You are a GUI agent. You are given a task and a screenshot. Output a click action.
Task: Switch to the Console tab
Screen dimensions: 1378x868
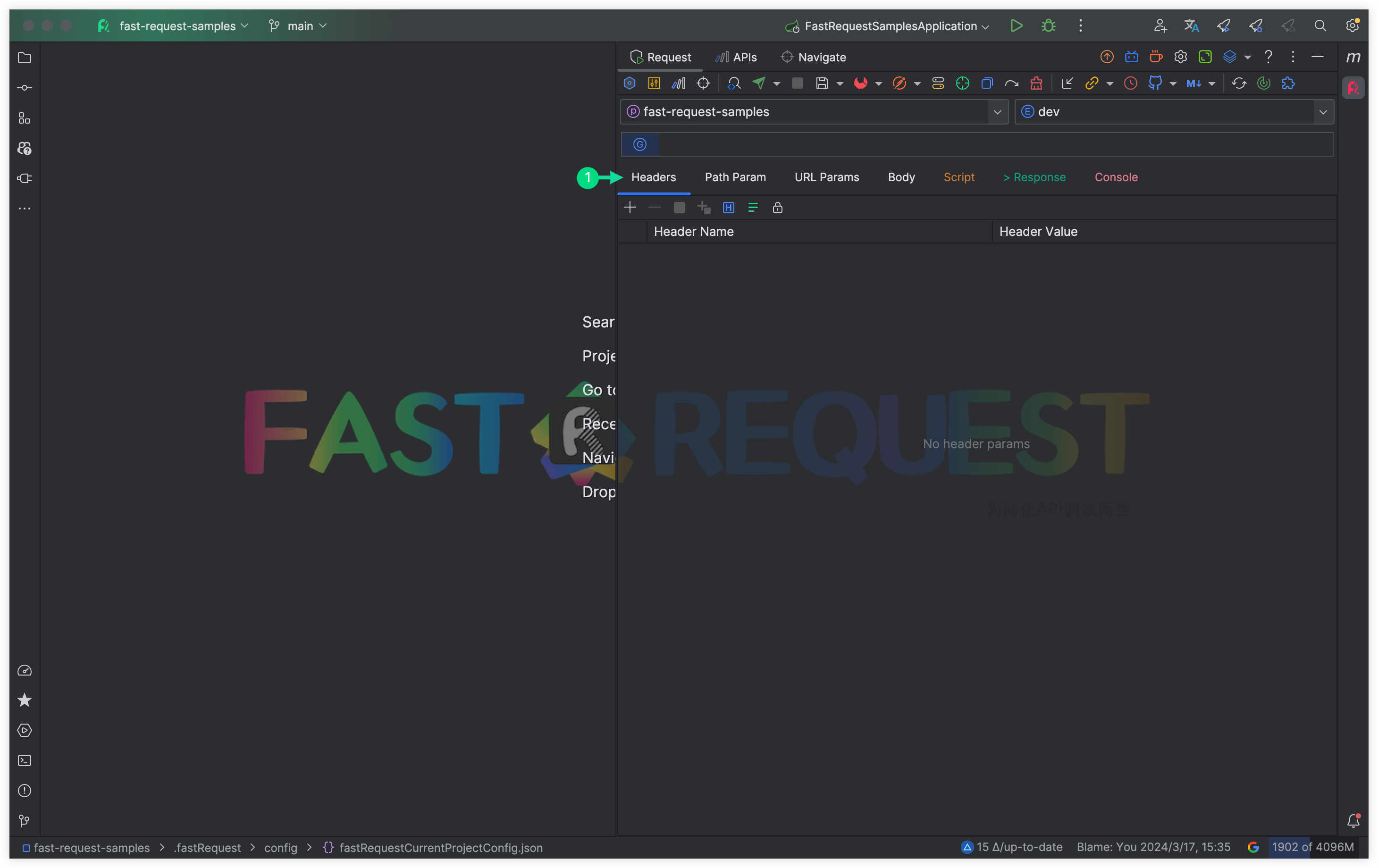[1115, 177]
